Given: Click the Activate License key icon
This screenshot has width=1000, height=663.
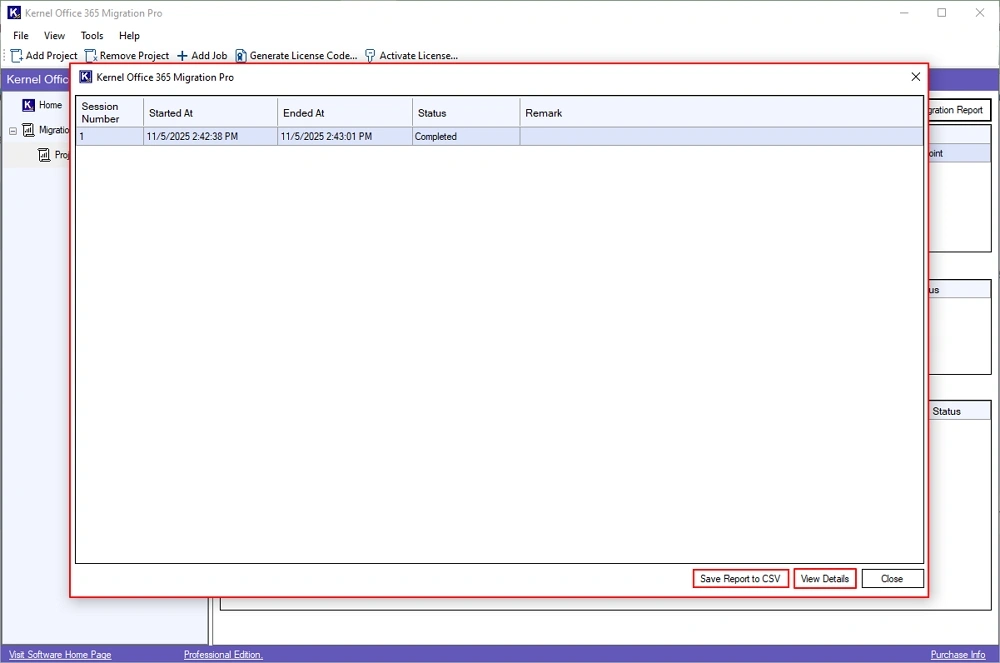Looking at the screenshot, I should coord(370,56).
